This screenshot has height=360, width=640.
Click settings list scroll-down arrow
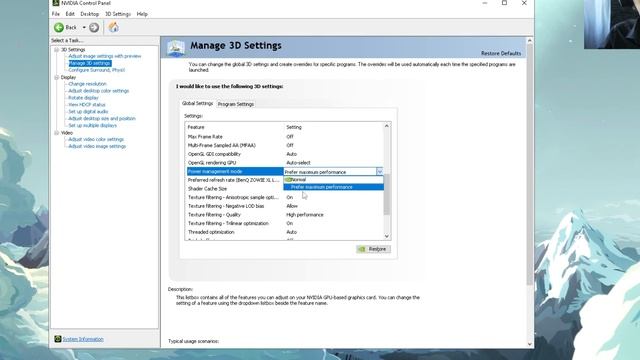tap(387, 236)
